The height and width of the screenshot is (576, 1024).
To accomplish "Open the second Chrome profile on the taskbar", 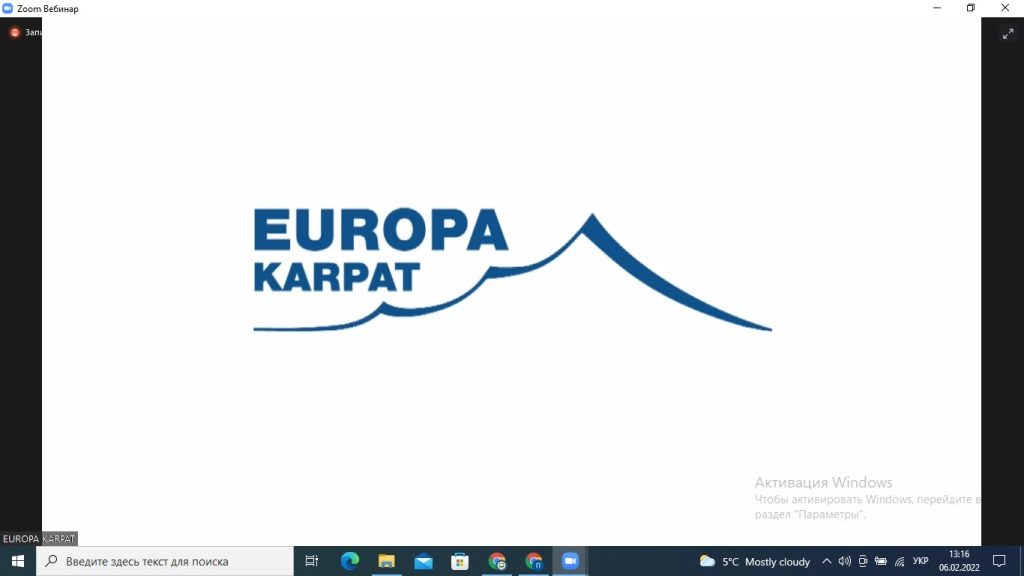I will click(x=534, y=561).
